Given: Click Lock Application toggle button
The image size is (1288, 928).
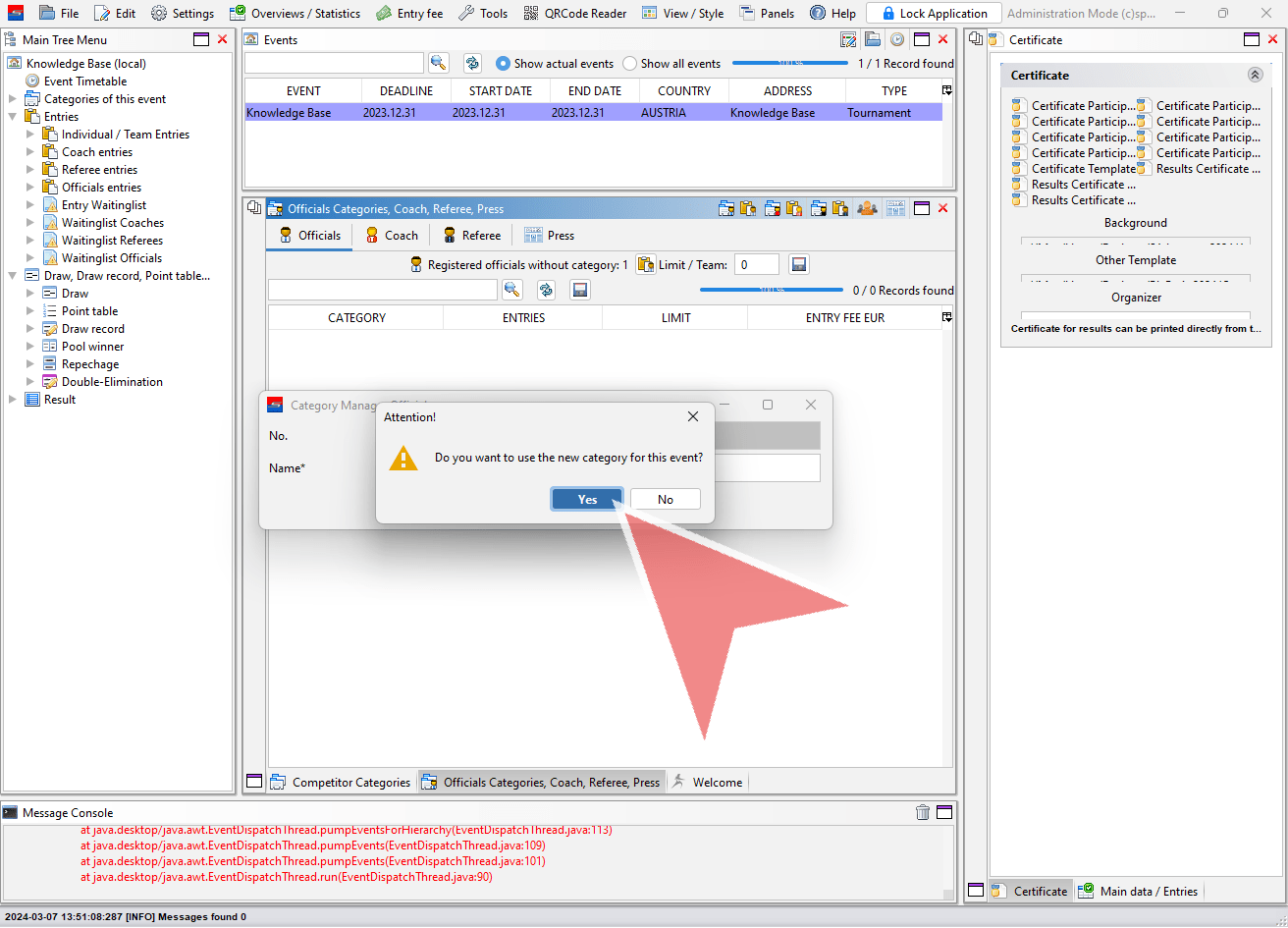Looking at the screenshot, I should tap(934, 13).
